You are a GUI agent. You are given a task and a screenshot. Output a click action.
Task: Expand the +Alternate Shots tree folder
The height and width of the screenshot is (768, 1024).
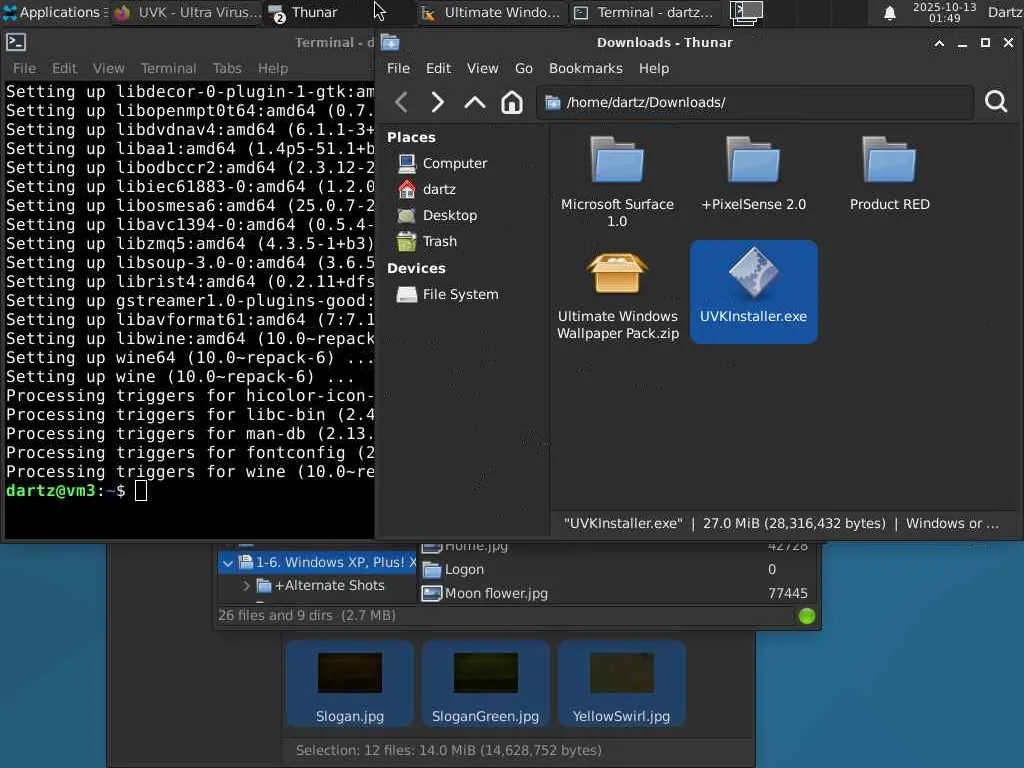246,586
